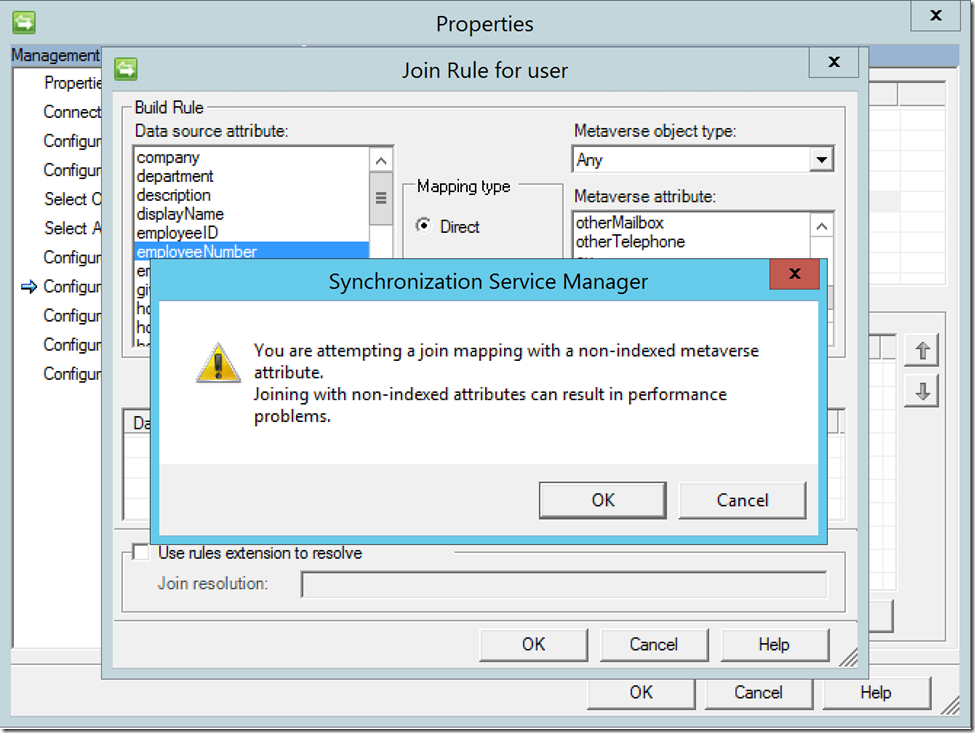
Task: Click the blue arrow current-page indicator
Action: [29, 287]
